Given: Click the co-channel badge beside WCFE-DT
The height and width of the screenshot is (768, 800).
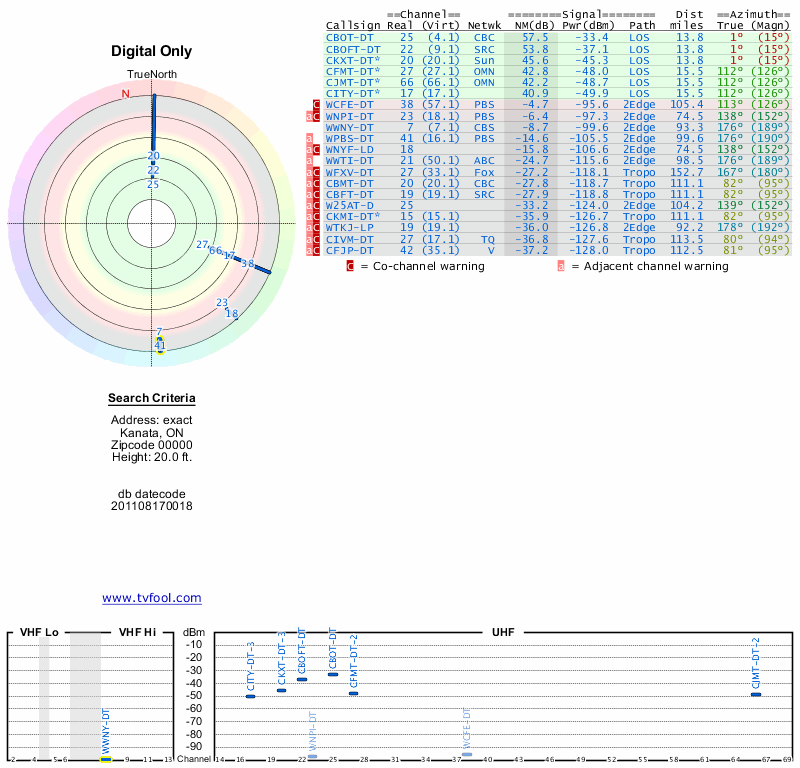Looking at the screenshot, I should click(x=316, y=105).
